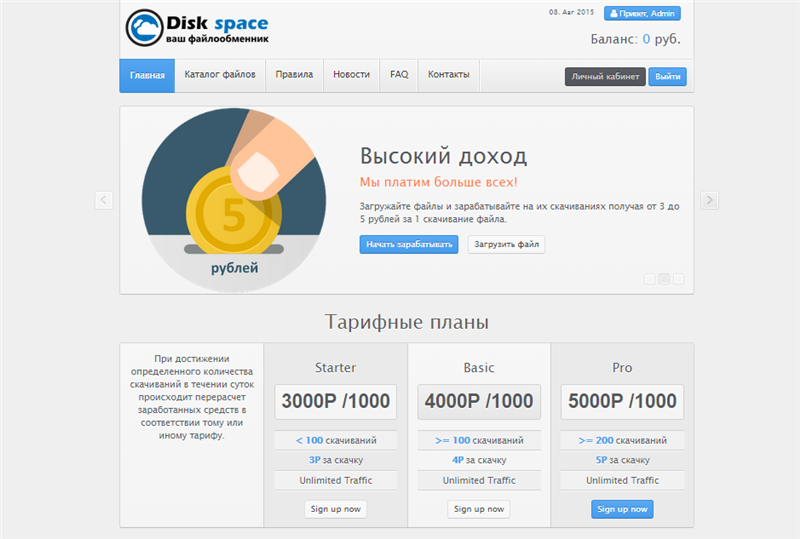Open the Новости menu item
Viewport: 800px width, 539px height.
(352, 75)
